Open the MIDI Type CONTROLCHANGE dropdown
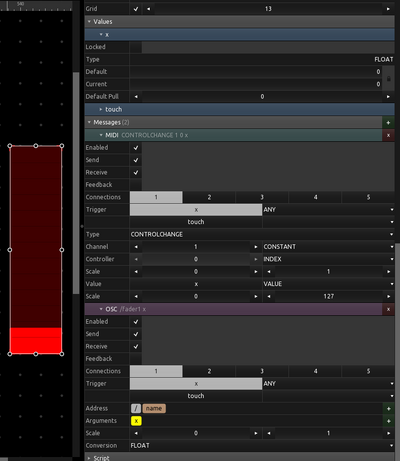This screenshot has height=461, width=400. pos(262,234)
